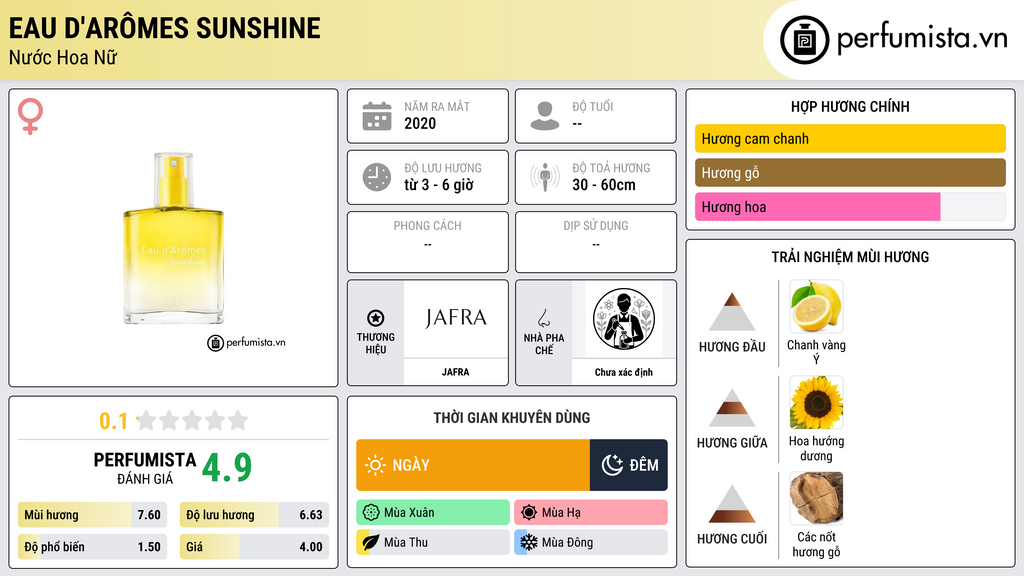Viewport: 1024px width, 576px height.
Task: Click the Độ phổ biến 1.50 score bar
Action: [x=92, y=547]
